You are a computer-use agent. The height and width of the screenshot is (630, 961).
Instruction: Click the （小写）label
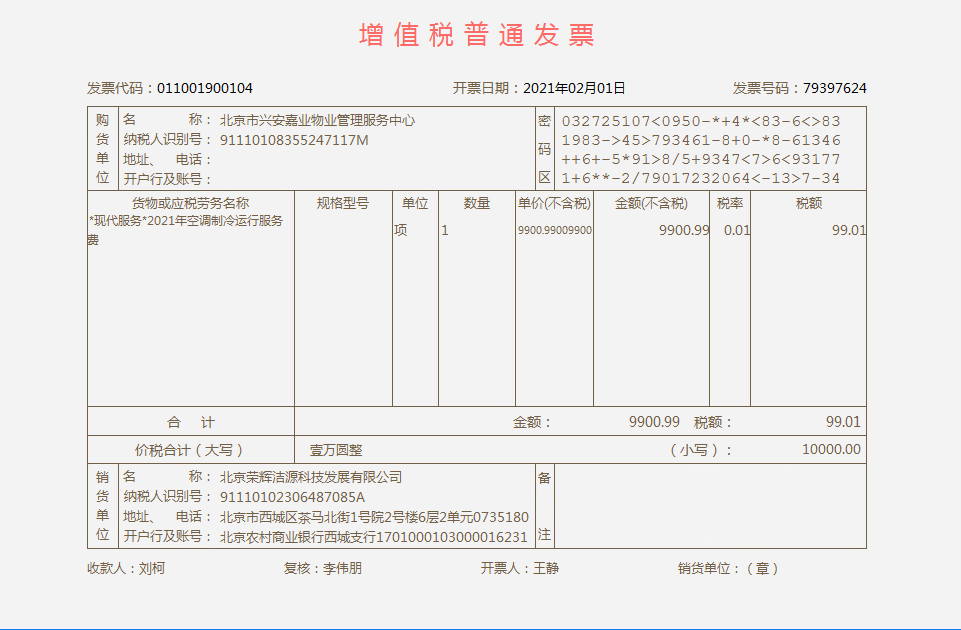coord(701,450)
